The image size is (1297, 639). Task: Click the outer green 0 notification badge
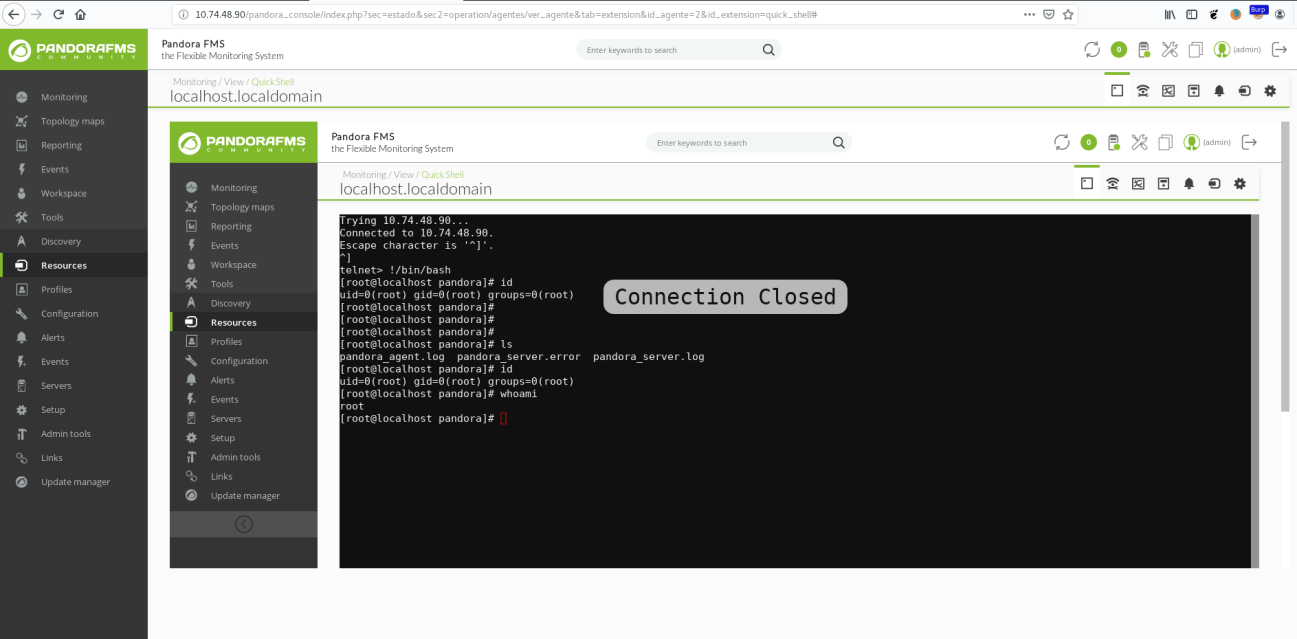(1118, 49)
